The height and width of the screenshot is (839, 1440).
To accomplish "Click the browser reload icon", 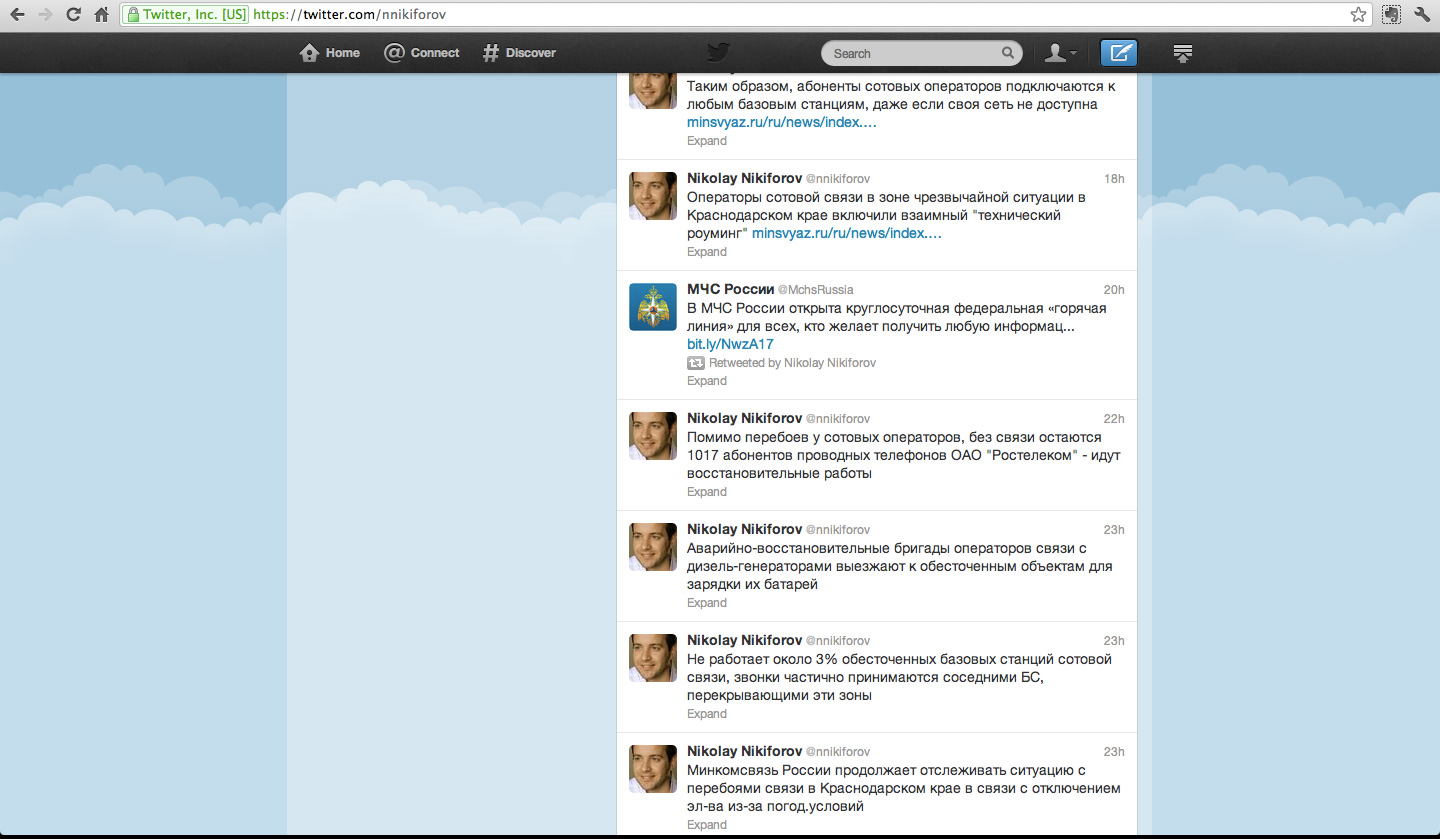I will pos(73,15).
